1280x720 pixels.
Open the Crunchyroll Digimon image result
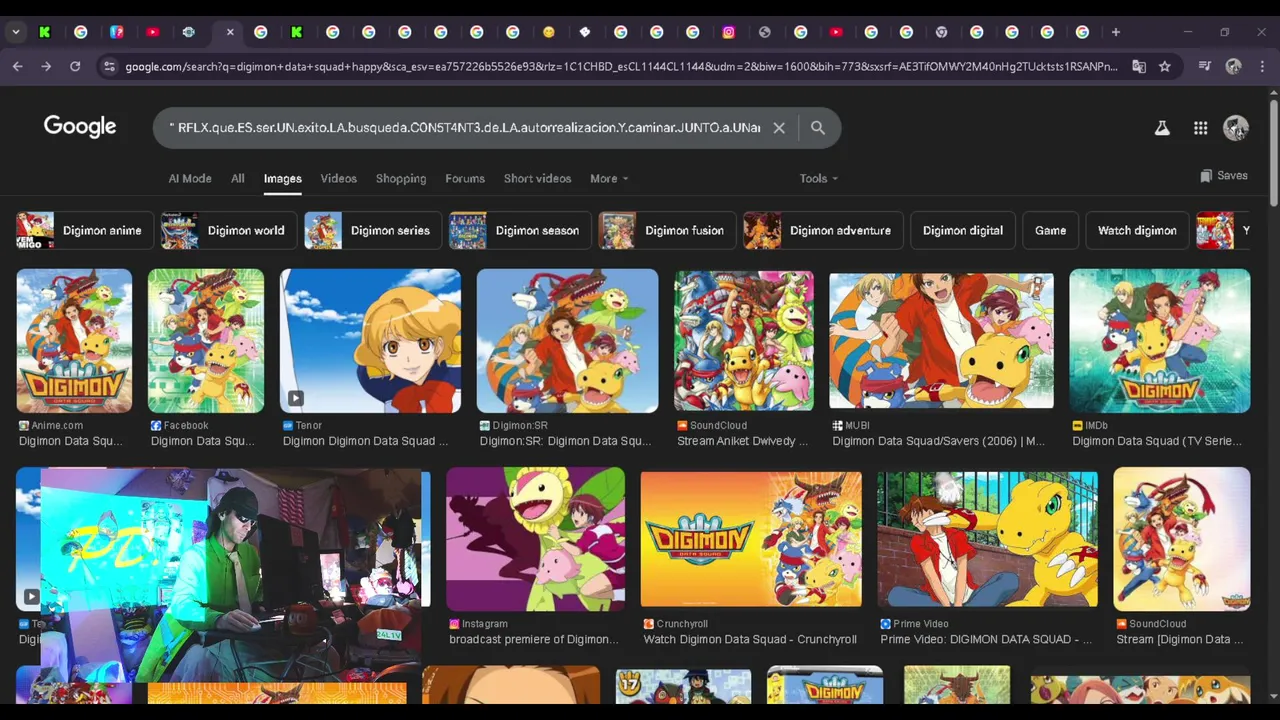click(751, 539)
